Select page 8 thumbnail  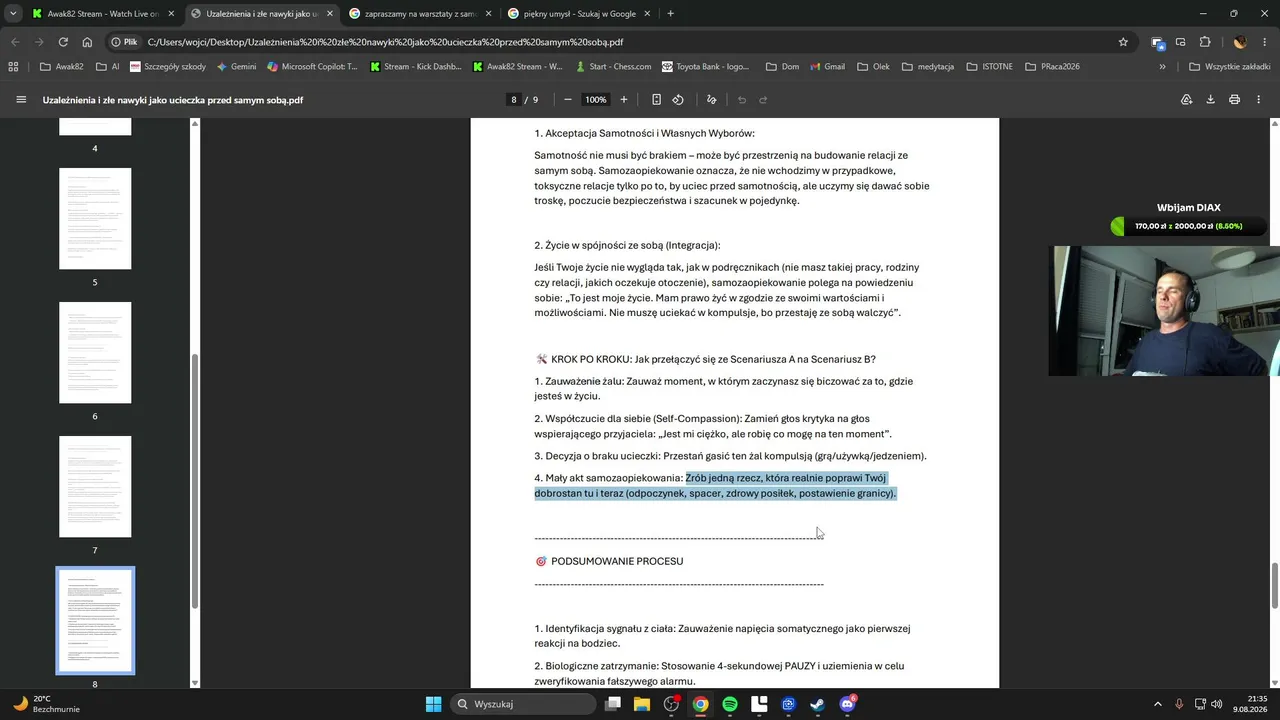click(x=95, y=621)
